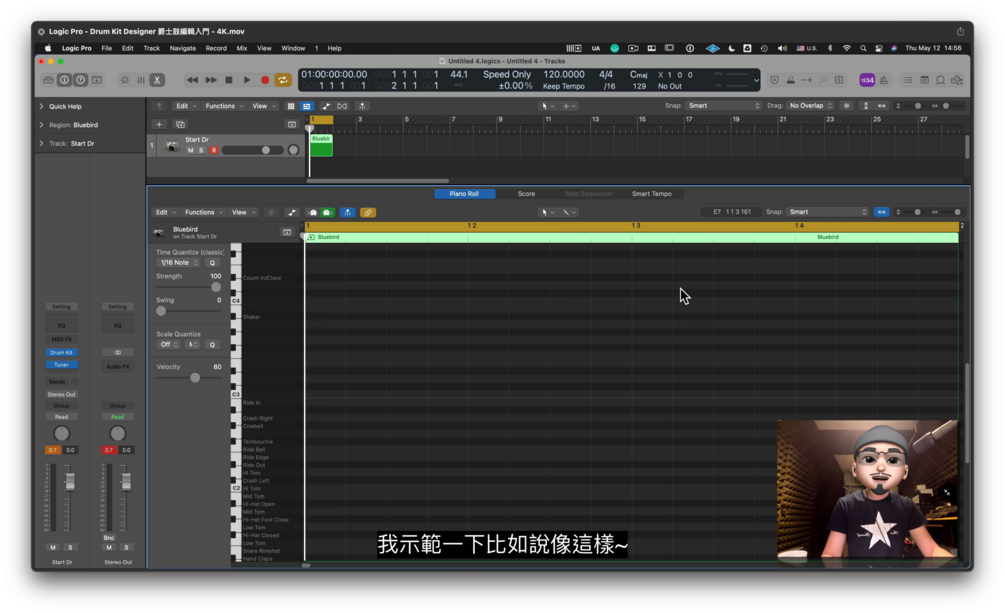The width and height of the screenshot is (1005, 613).
Task: Open the Scale Quantize Off dropdown
Action: coord(169,345)
